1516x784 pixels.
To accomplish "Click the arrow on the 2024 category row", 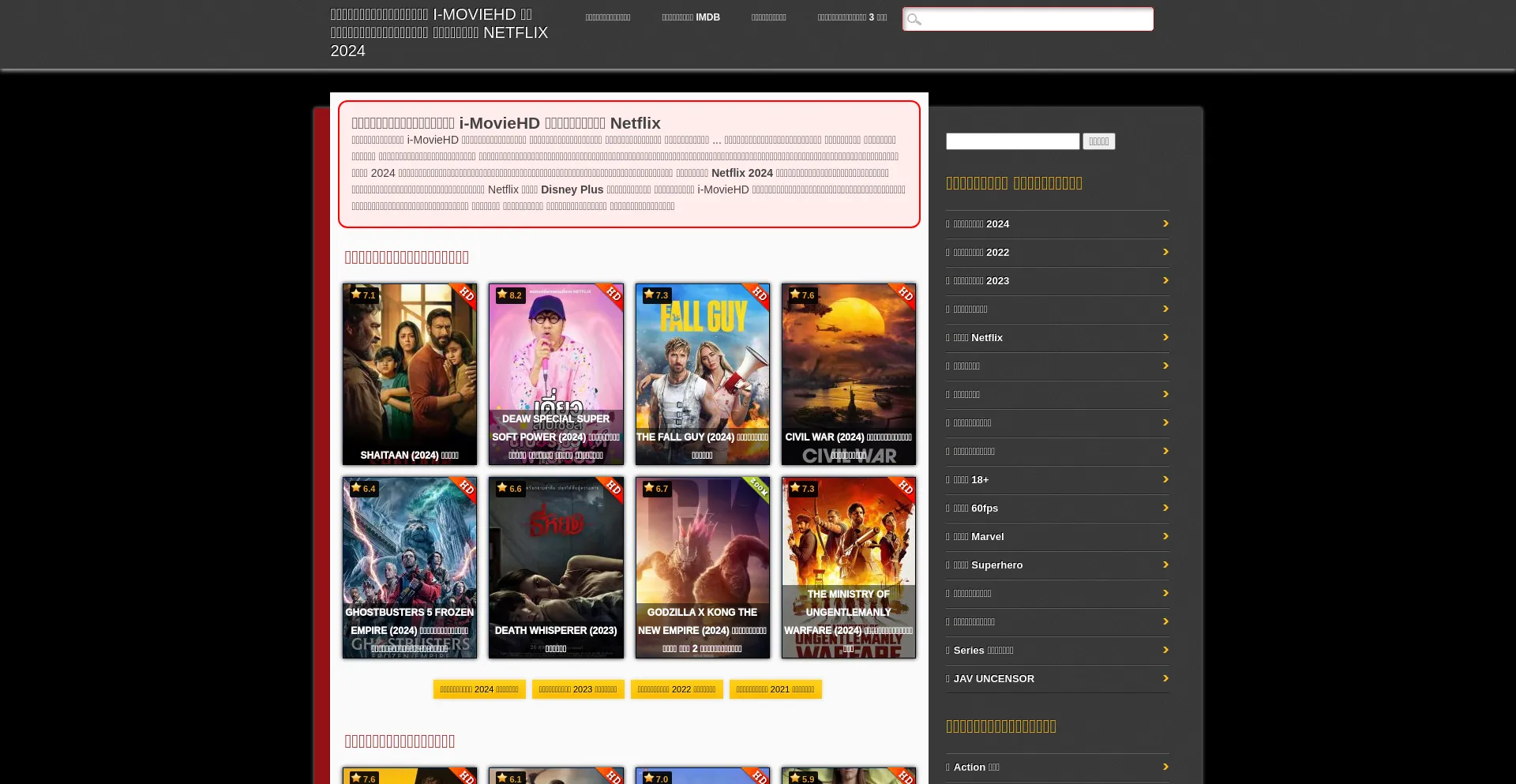I will [x=1165, y=223].
